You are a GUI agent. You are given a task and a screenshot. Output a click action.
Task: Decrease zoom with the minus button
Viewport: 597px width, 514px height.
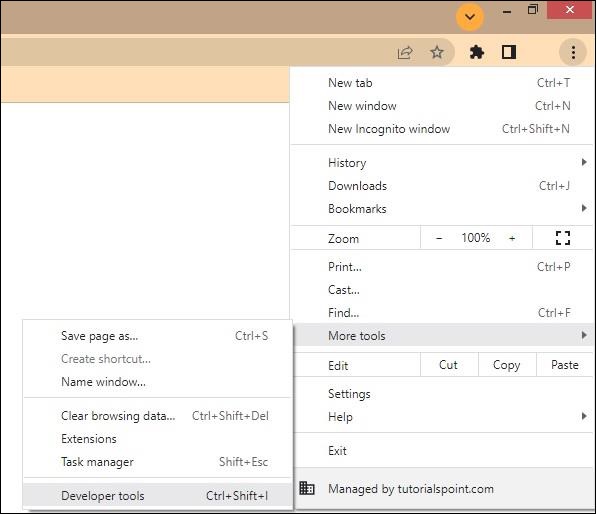[x=439, y=238]
